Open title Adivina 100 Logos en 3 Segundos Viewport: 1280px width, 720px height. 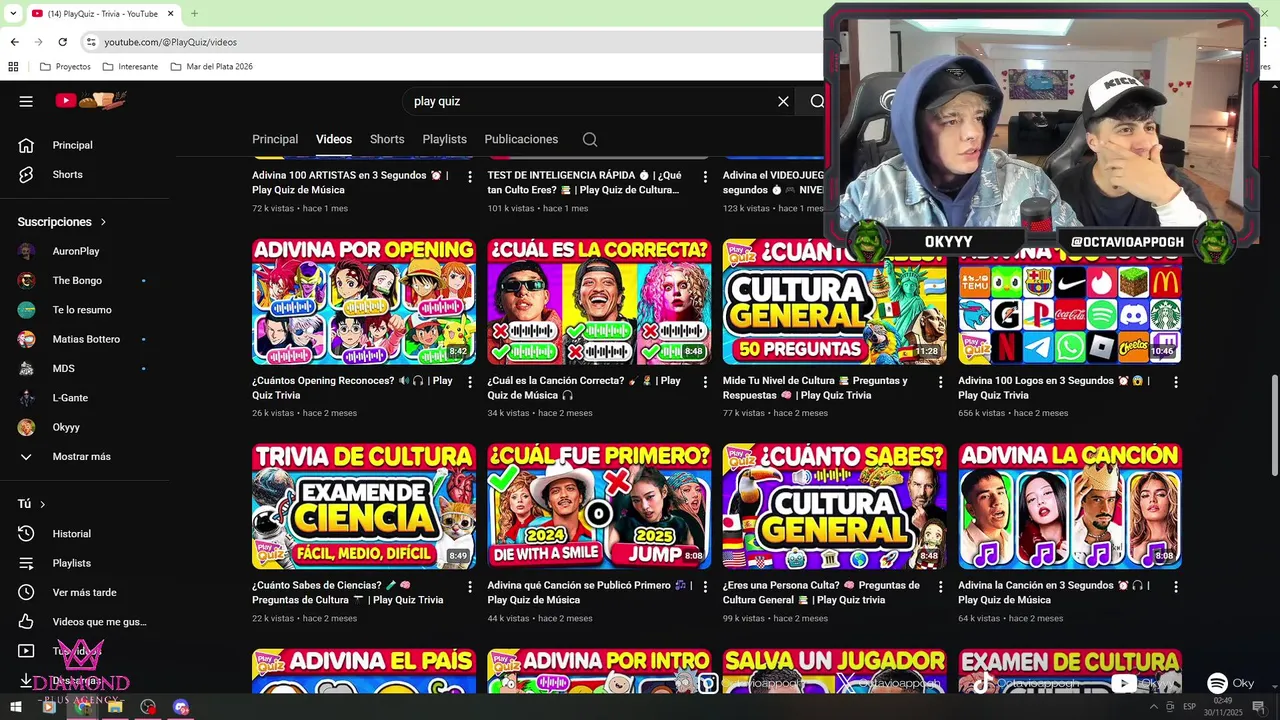[x=1054, y=388]
